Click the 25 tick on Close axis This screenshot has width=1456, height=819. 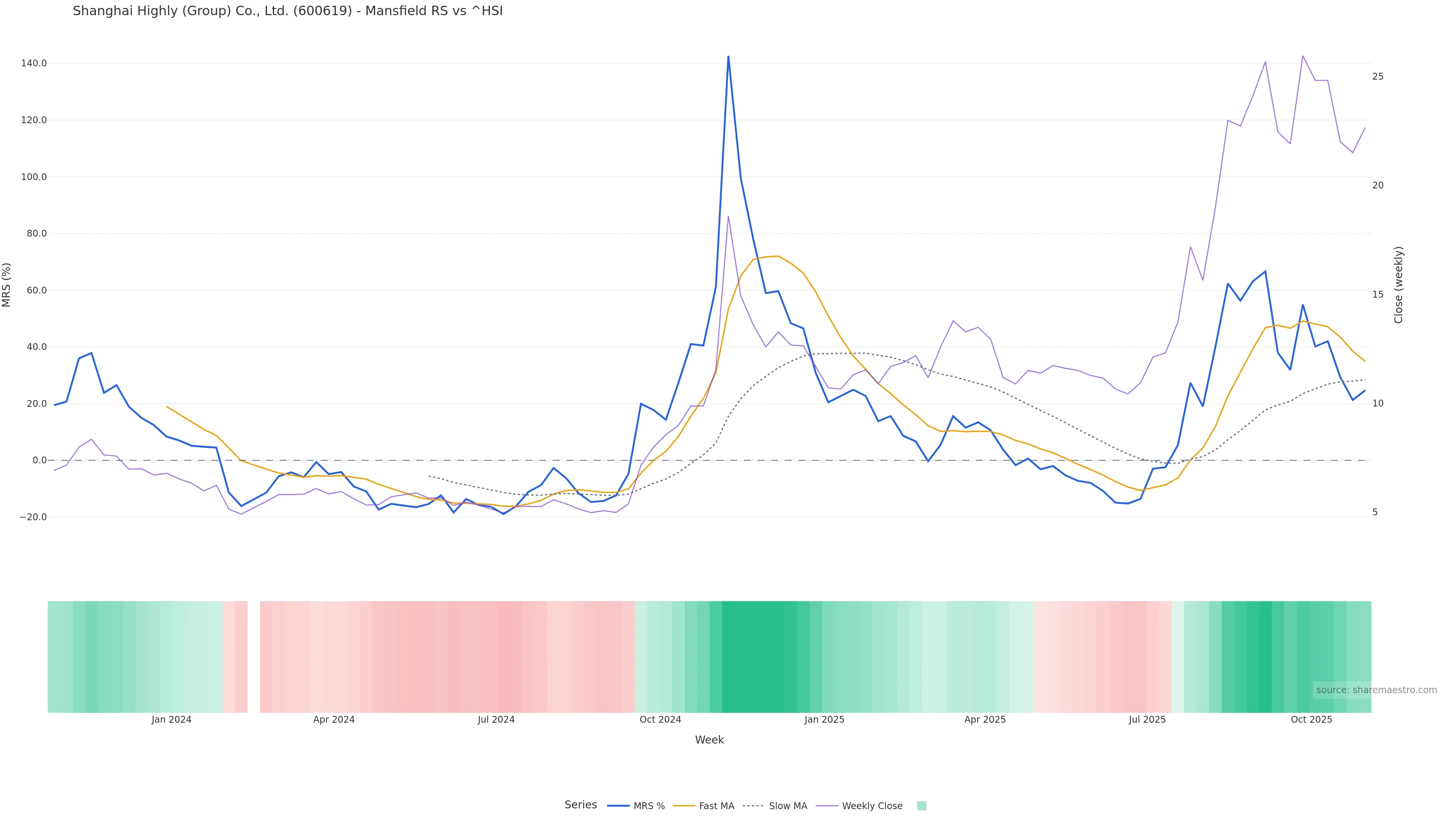click(x=1378, y=76)
